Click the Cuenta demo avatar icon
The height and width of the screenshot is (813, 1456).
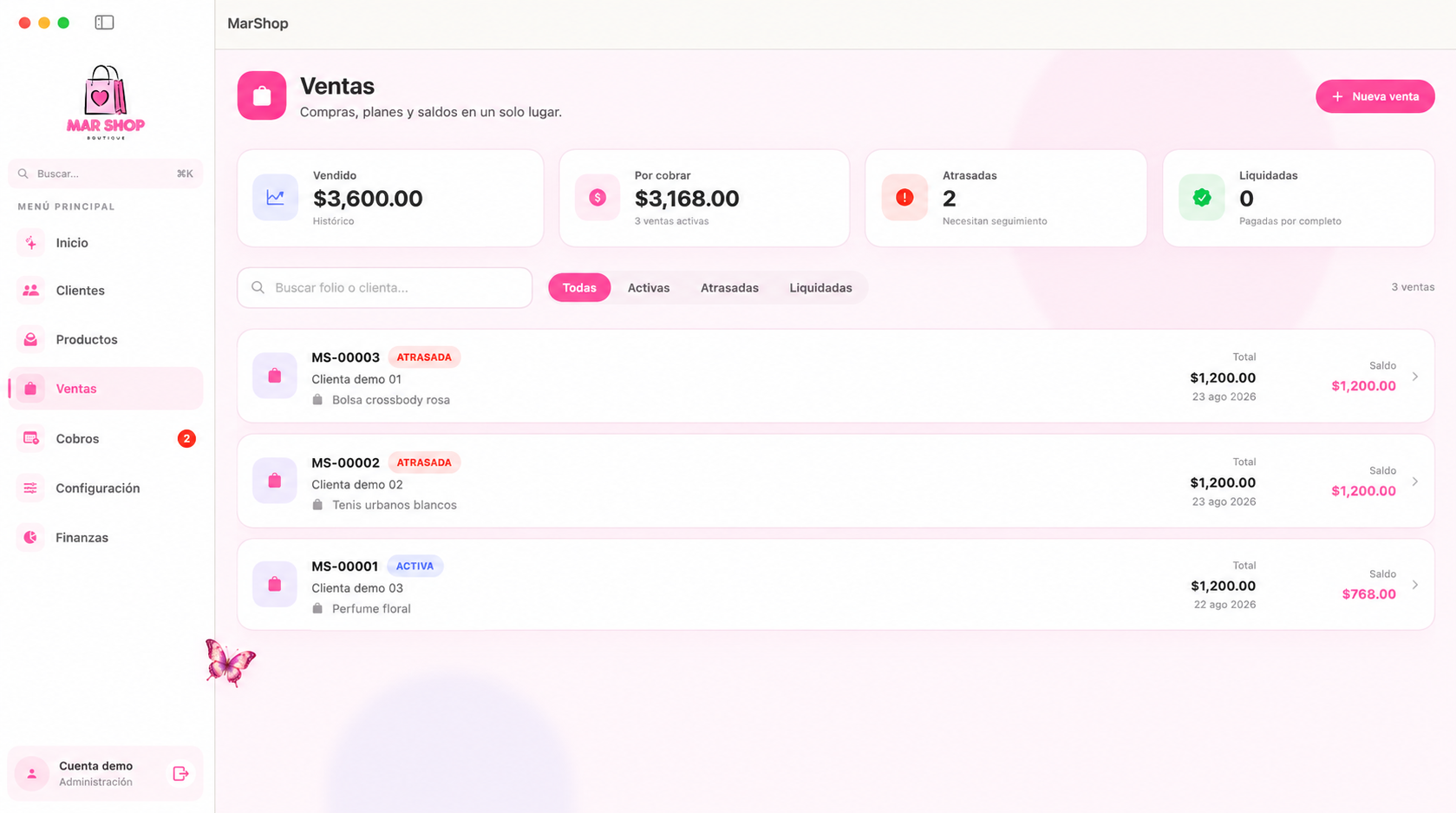pyautogui.click(x=32, y=773)
